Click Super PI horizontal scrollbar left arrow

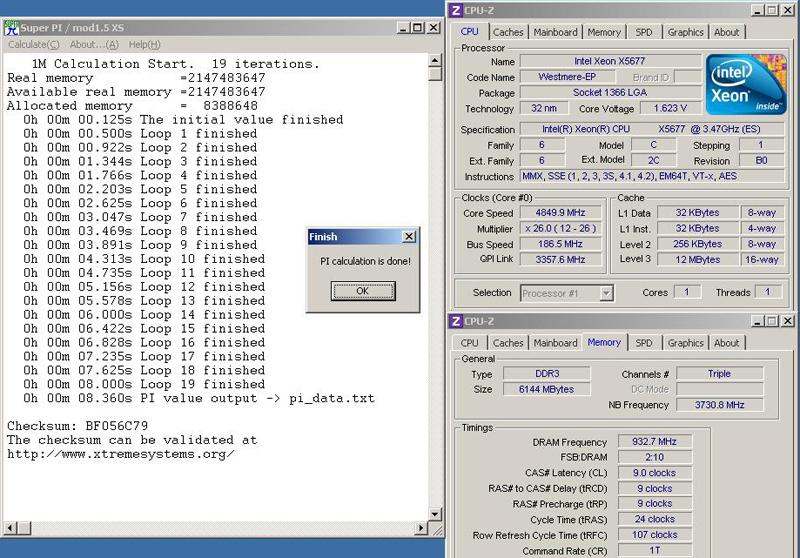tap(11, 527)
